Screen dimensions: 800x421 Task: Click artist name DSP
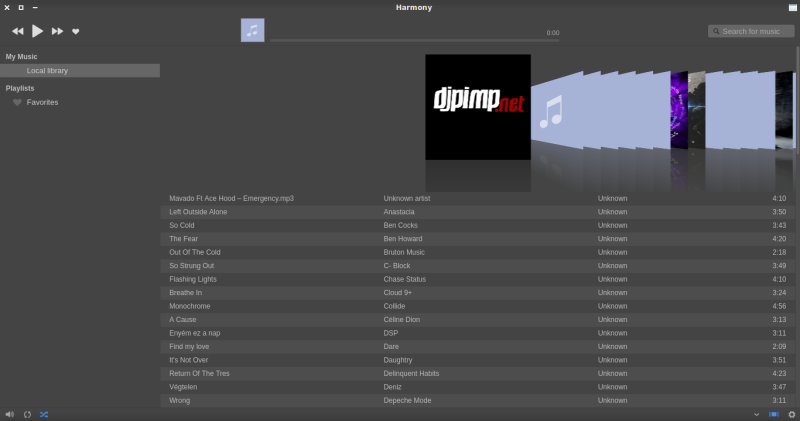coord(391,333)
